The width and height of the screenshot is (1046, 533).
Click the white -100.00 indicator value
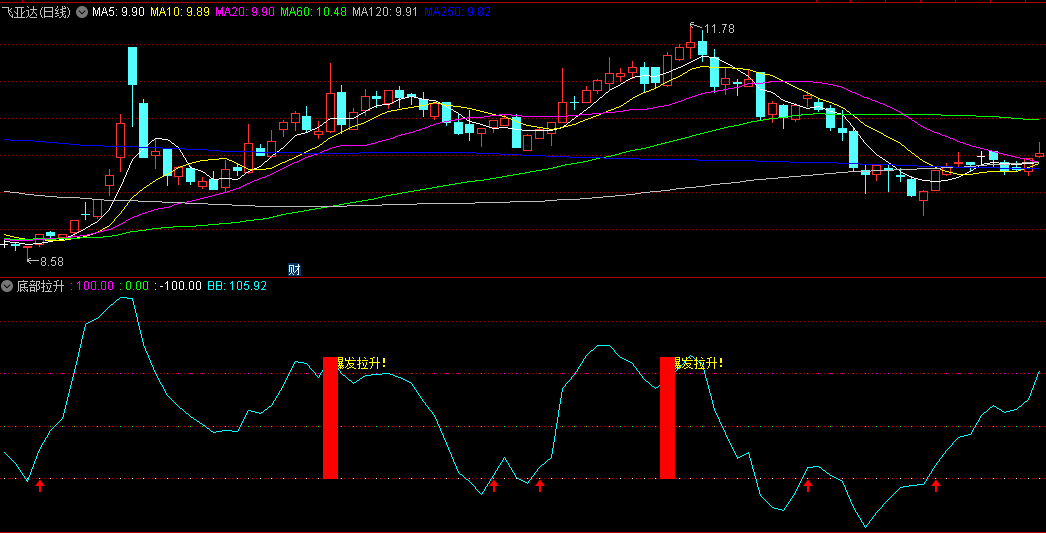point(180,286)
